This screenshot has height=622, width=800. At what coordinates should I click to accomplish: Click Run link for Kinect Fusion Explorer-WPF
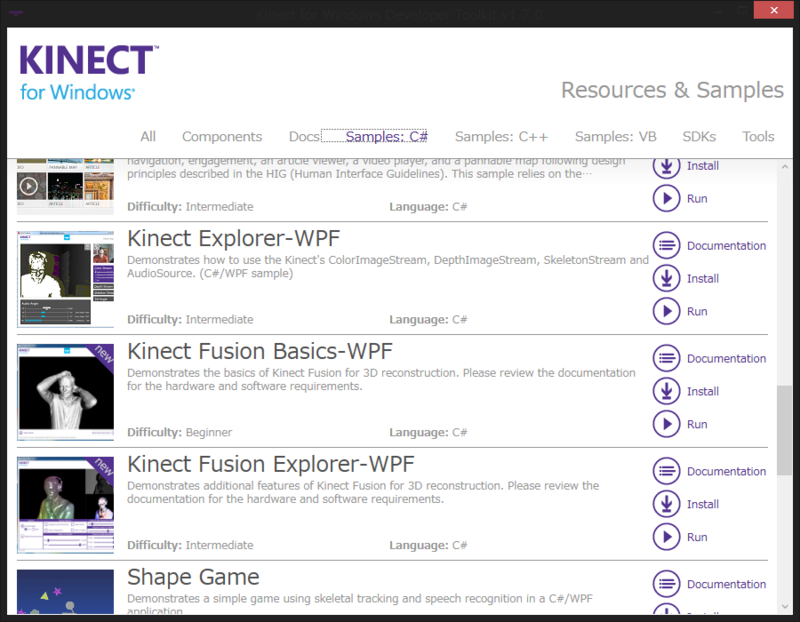[x=697, y=537]
